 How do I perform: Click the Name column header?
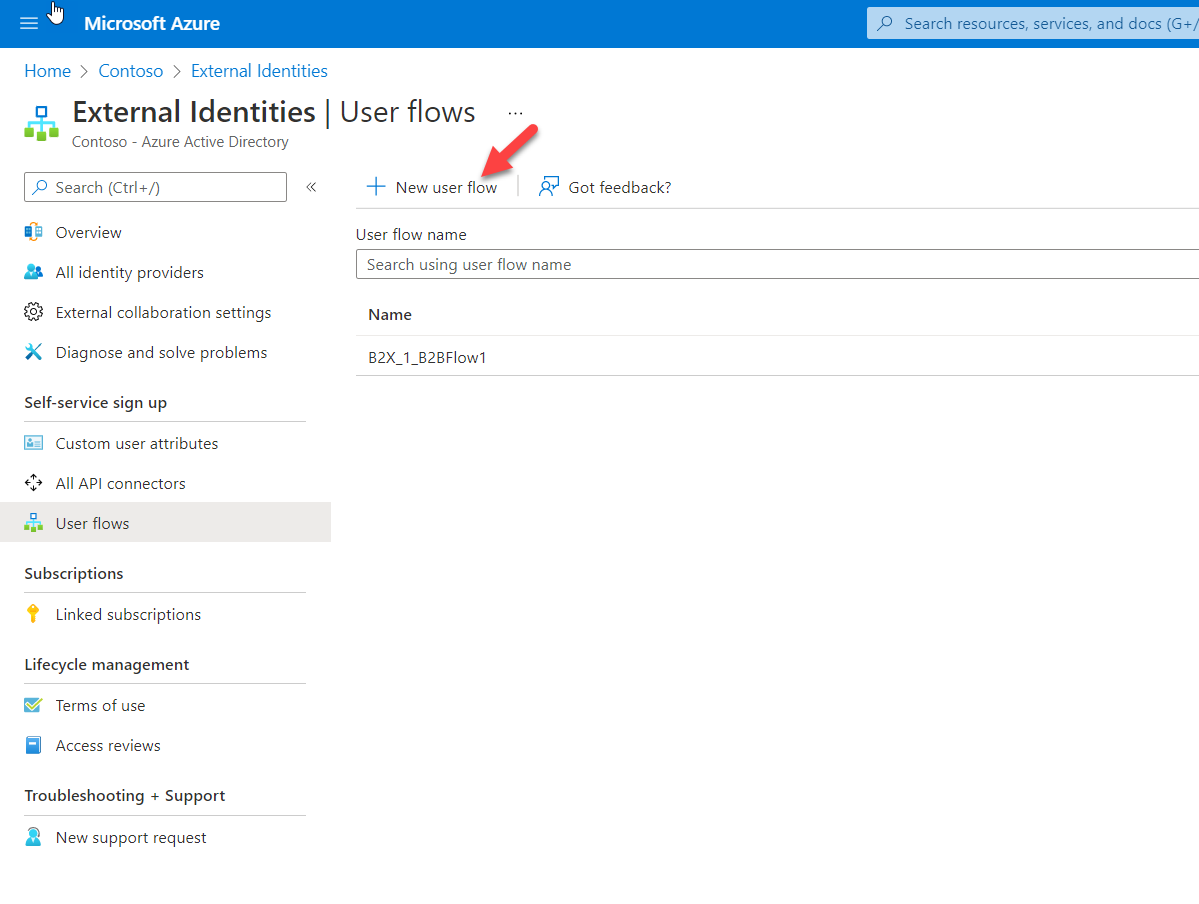pyautogui.click(x=390, y=314)
